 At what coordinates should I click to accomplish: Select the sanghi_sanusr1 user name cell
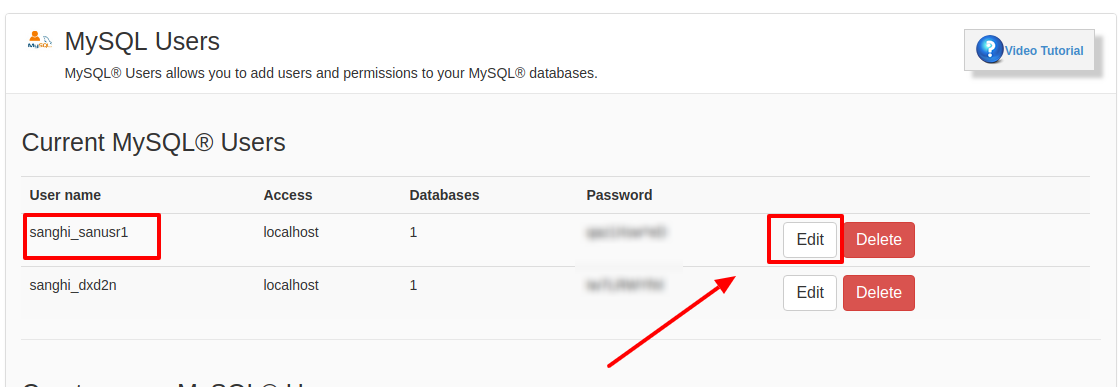78,232
